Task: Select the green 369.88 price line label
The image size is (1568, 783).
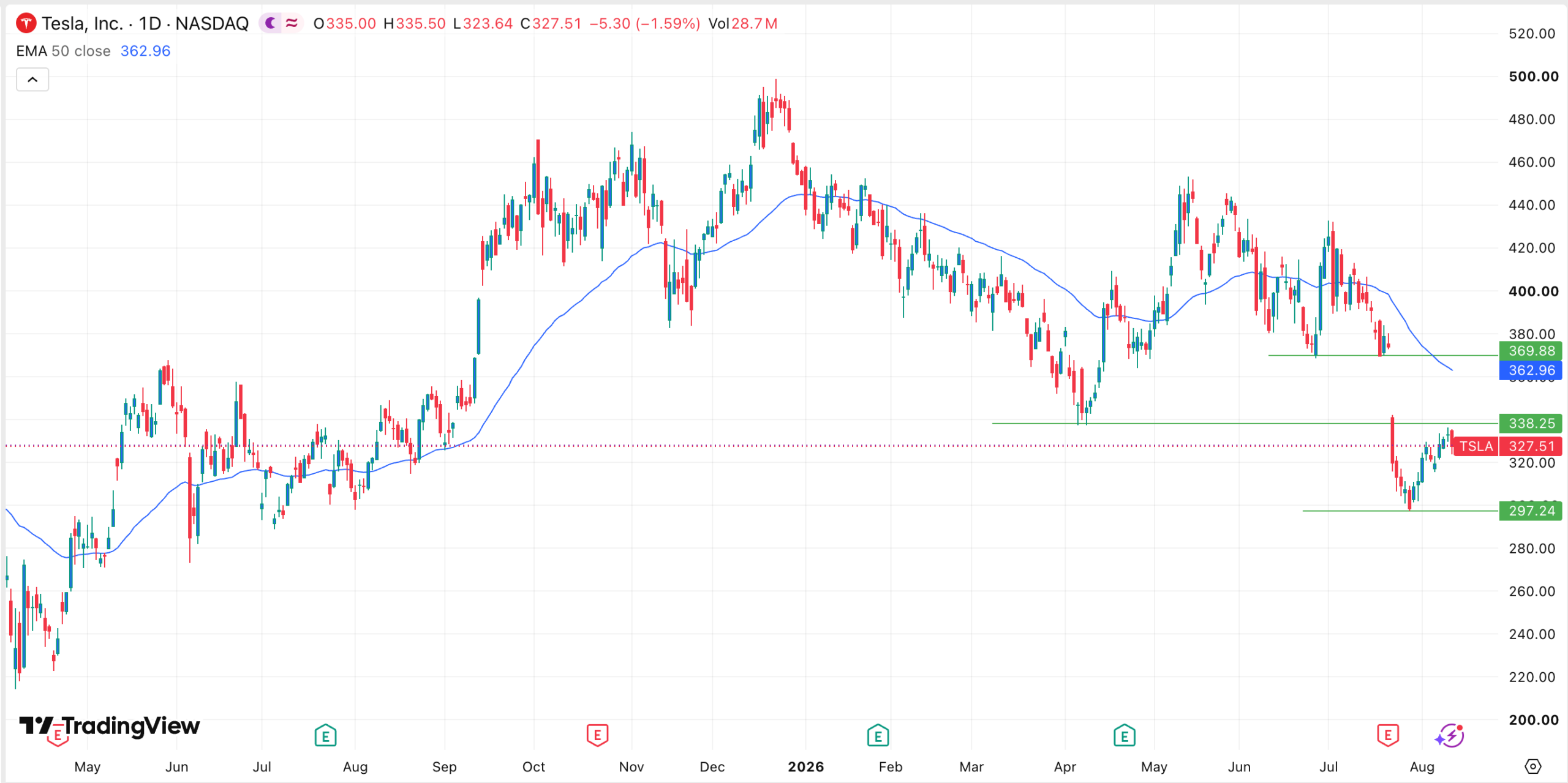Action: (x=1531, y=351)
